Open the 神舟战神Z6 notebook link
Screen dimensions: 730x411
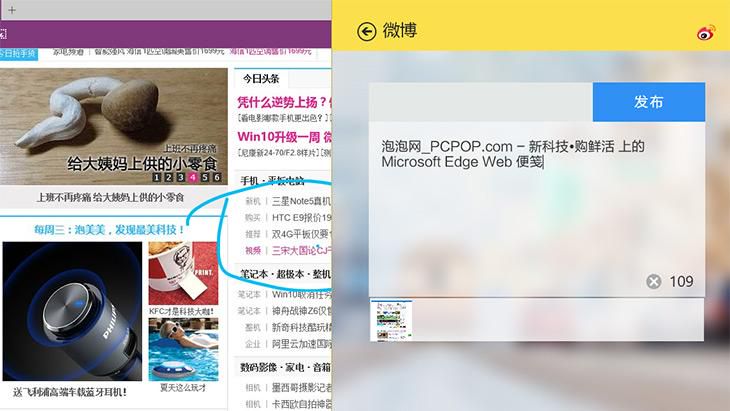(x=302, y=311)
